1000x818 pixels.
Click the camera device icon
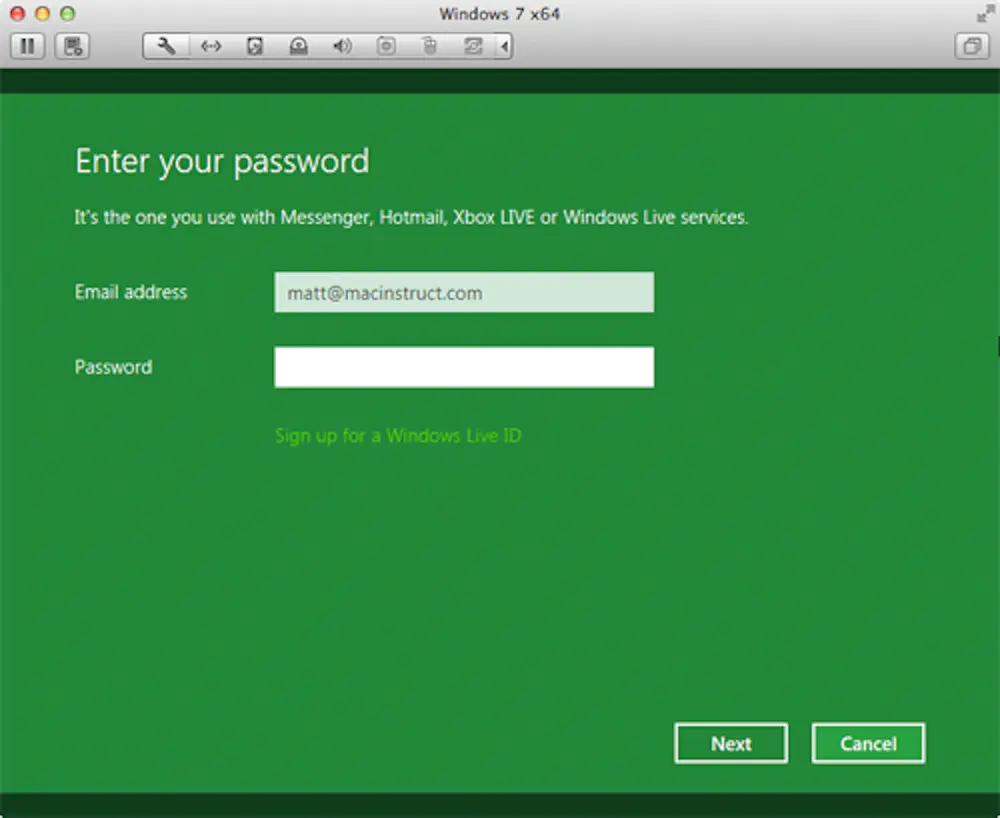pyautogui.click(x=386, y=46)
